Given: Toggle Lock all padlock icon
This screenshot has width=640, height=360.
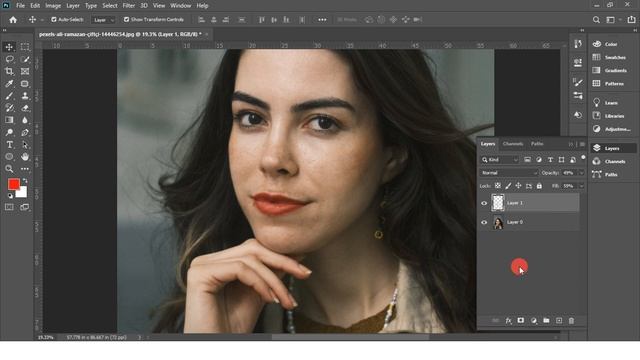Looking at the screenshot, I should point(539,186).
